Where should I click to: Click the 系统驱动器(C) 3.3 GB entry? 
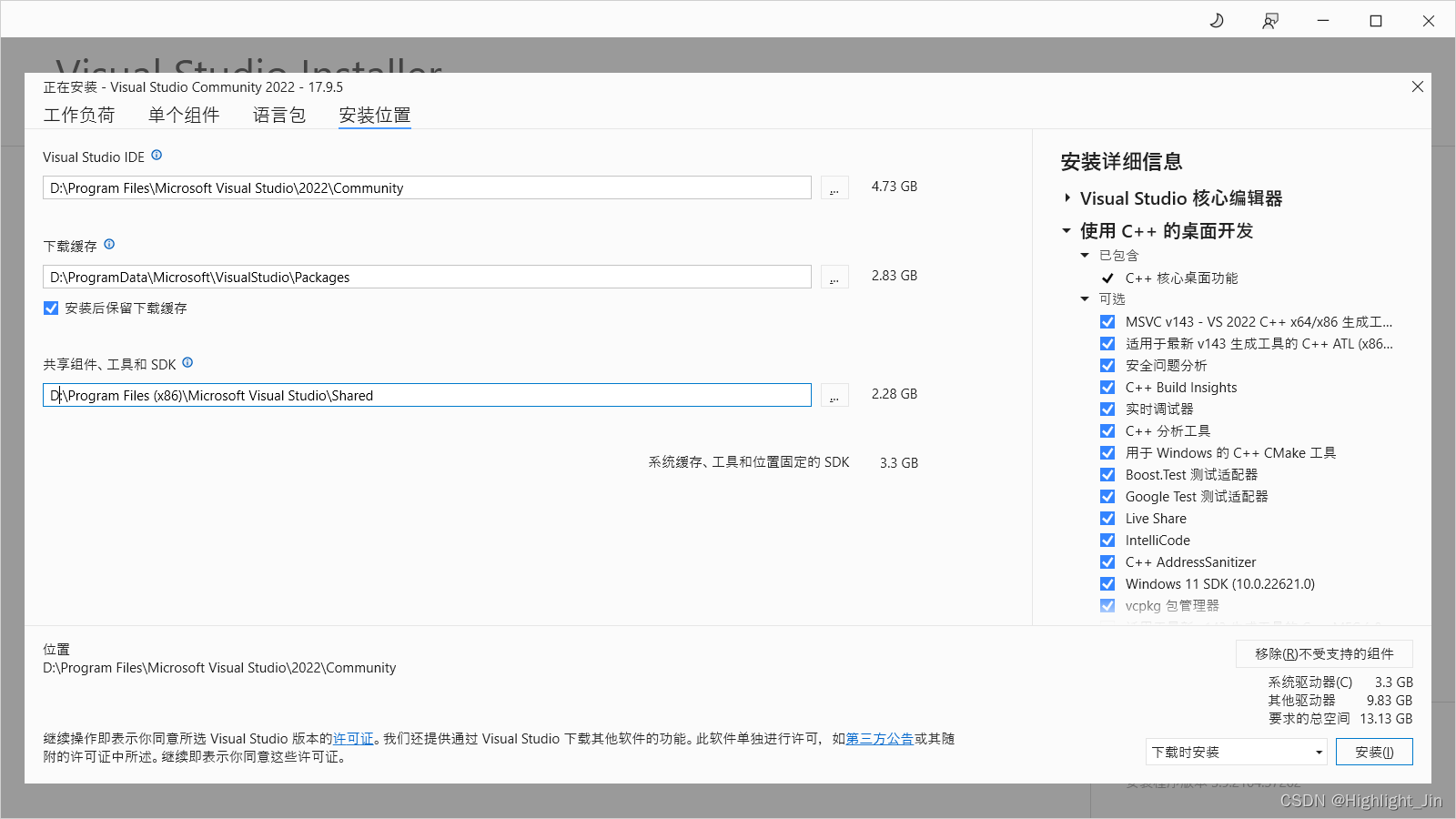tap(1340, 682)
